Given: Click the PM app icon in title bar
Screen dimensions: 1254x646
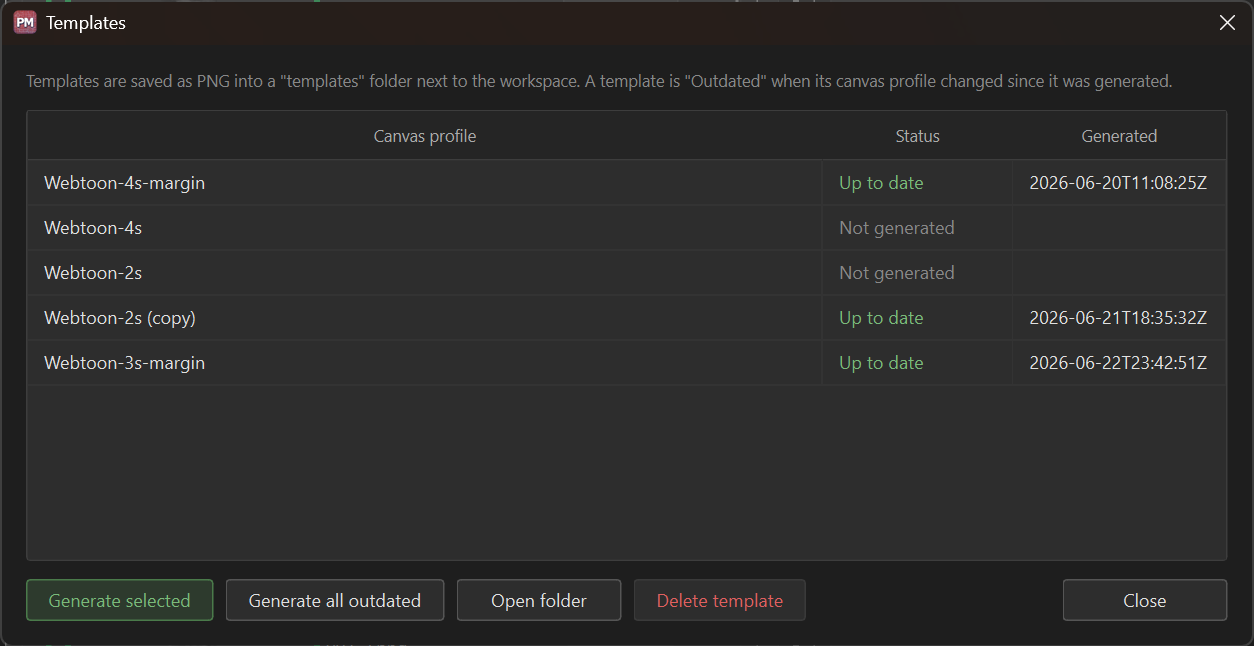Looking at the screenshot, I should pos(25,22).
